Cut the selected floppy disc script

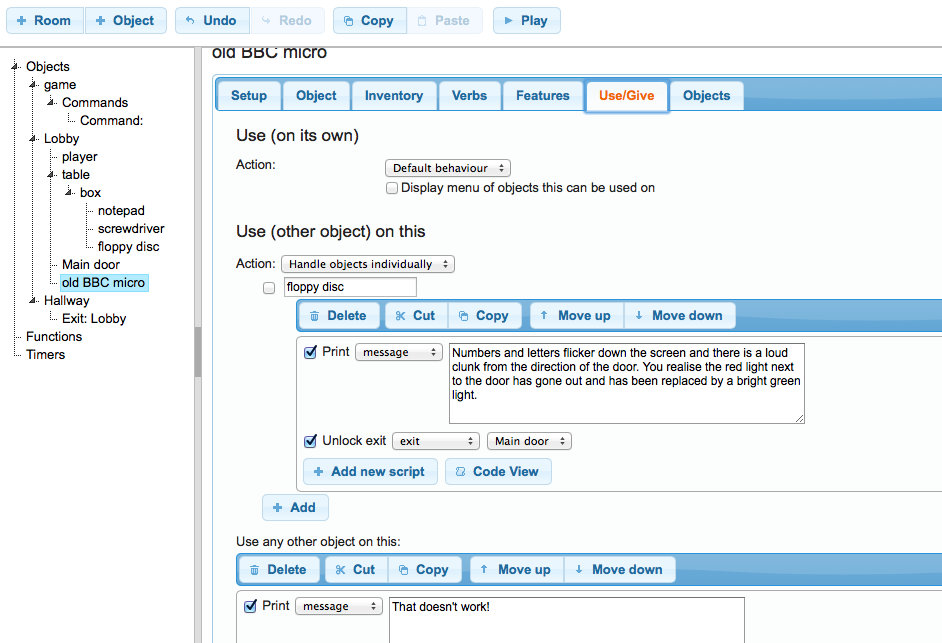(x=414, y=315)
